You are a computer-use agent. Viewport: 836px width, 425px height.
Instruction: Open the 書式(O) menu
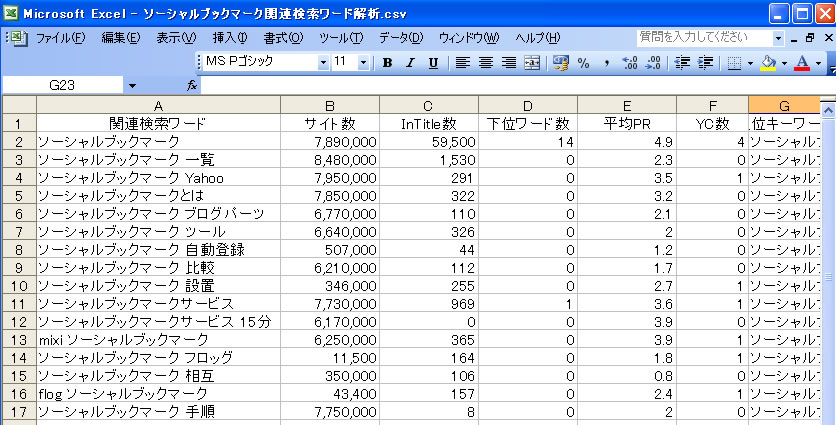point(283,38)
